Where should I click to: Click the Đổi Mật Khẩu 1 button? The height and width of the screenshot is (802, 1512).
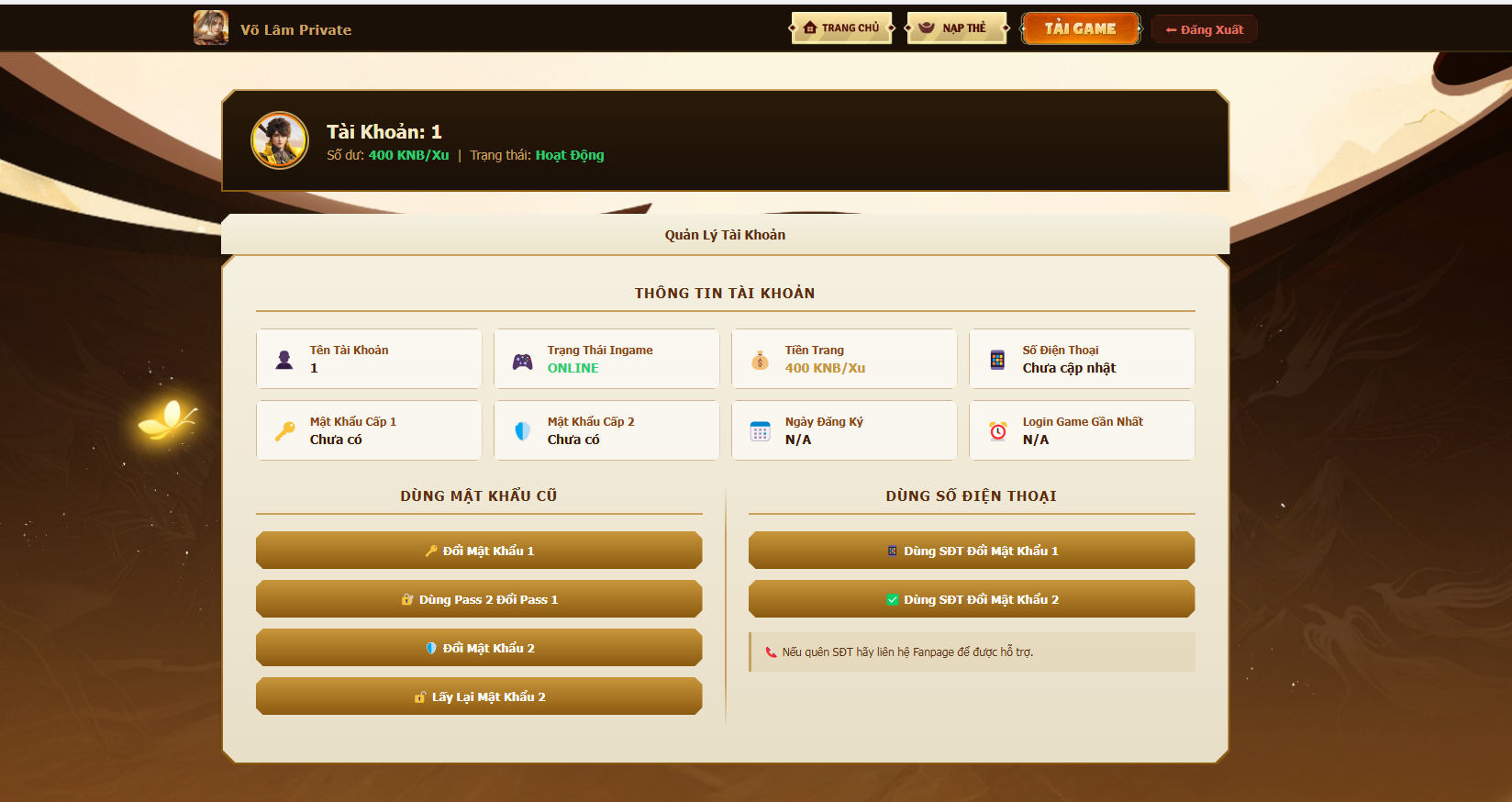pyautogui.click(x=479, y=551)
